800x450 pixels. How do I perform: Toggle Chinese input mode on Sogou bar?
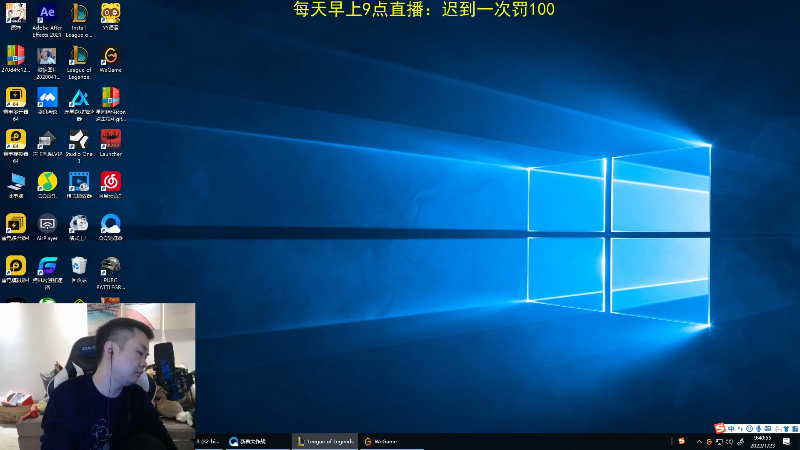point(731,429)
